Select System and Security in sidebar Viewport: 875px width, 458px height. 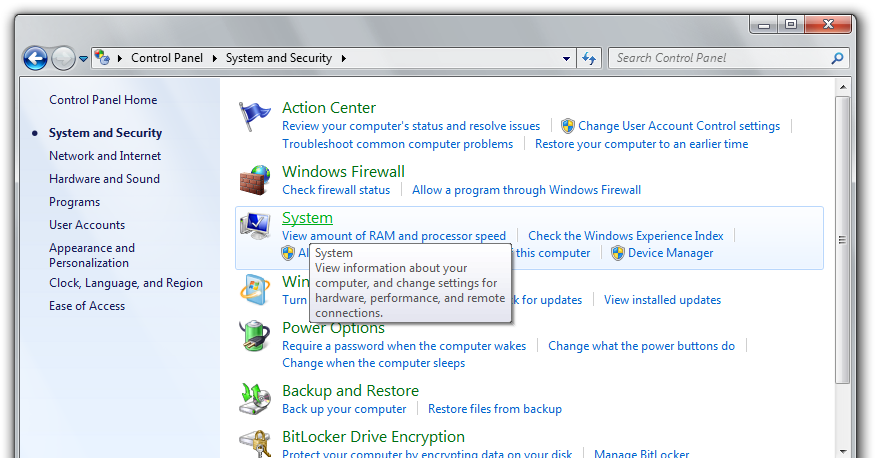[105, 133]
